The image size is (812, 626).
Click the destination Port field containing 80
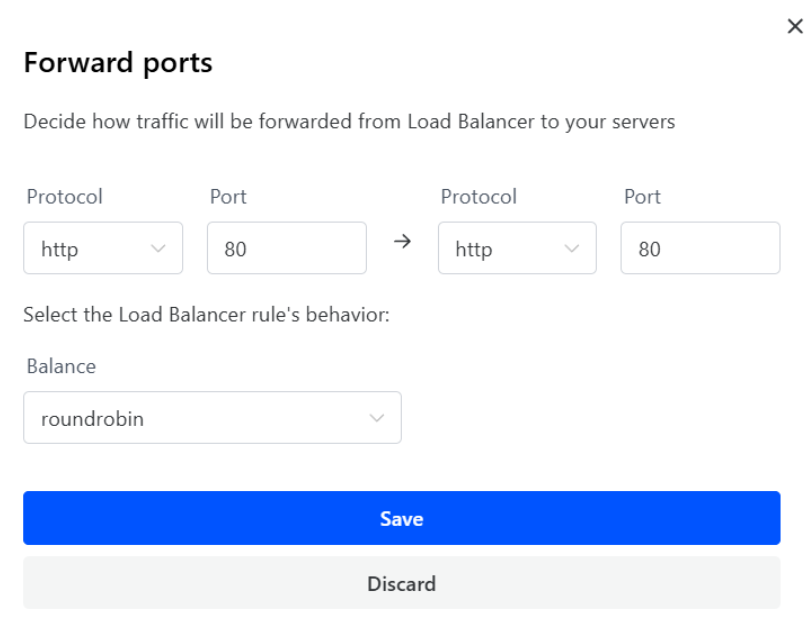(x=700, y=249)
